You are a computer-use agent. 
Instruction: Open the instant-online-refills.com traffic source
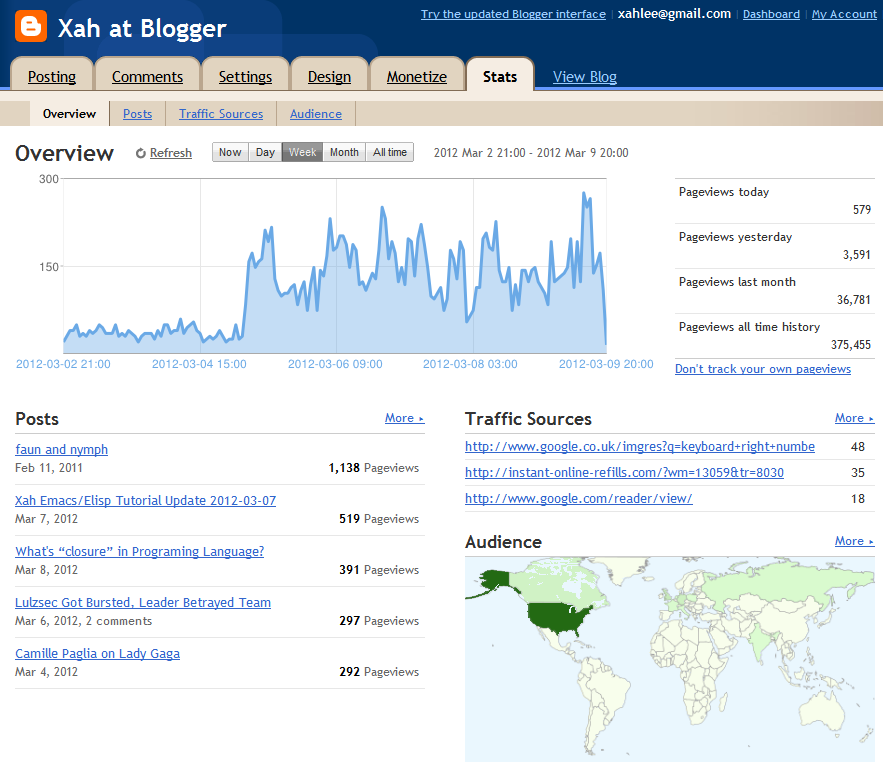pos(625,473)
